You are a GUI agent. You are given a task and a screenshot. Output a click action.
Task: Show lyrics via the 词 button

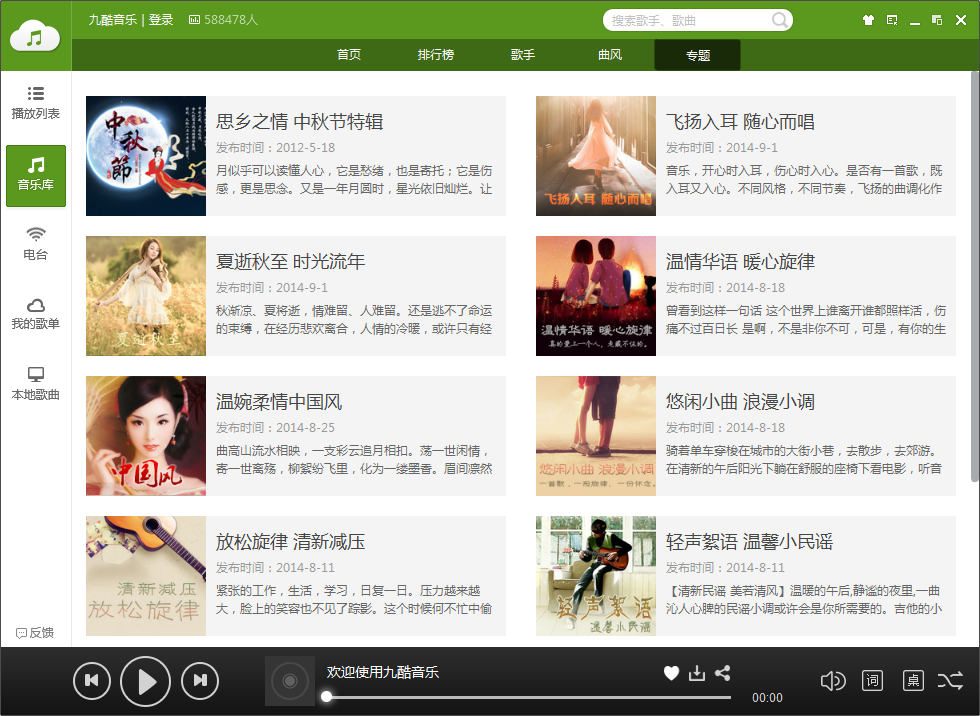(872, 680)
